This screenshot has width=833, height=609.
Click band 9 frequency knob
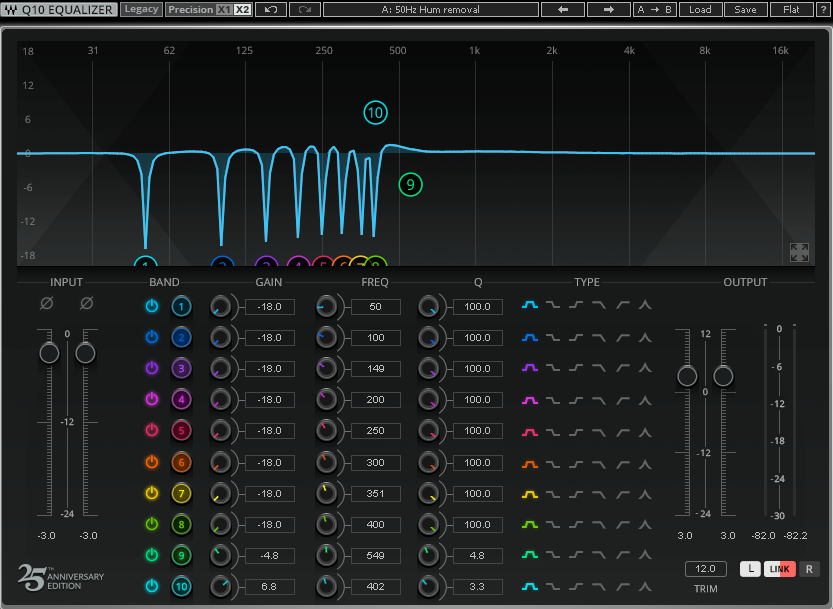coord(326,555)
